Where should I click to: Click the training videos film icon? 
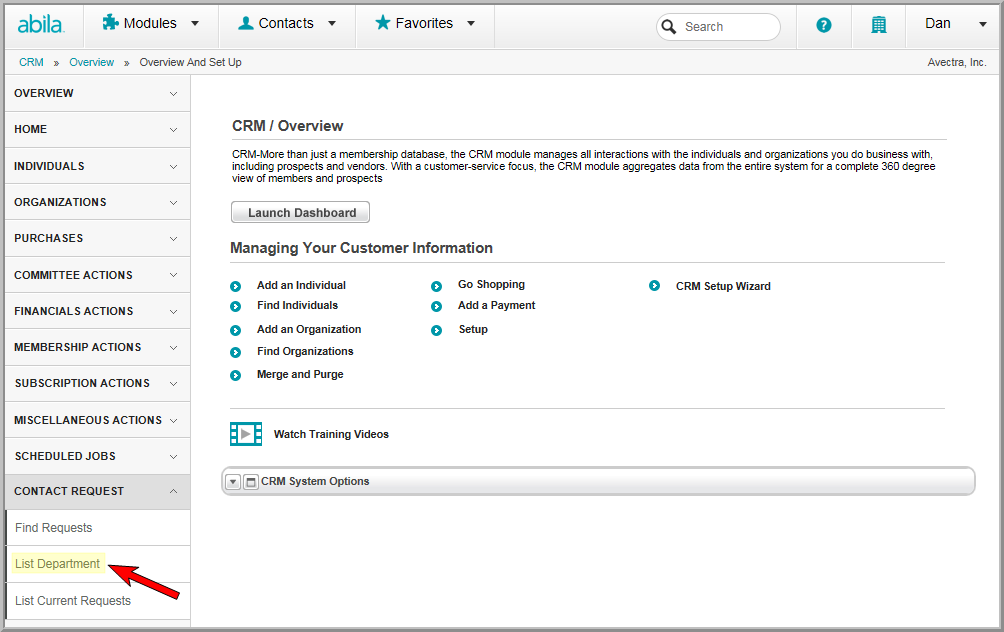coord(246,434)
